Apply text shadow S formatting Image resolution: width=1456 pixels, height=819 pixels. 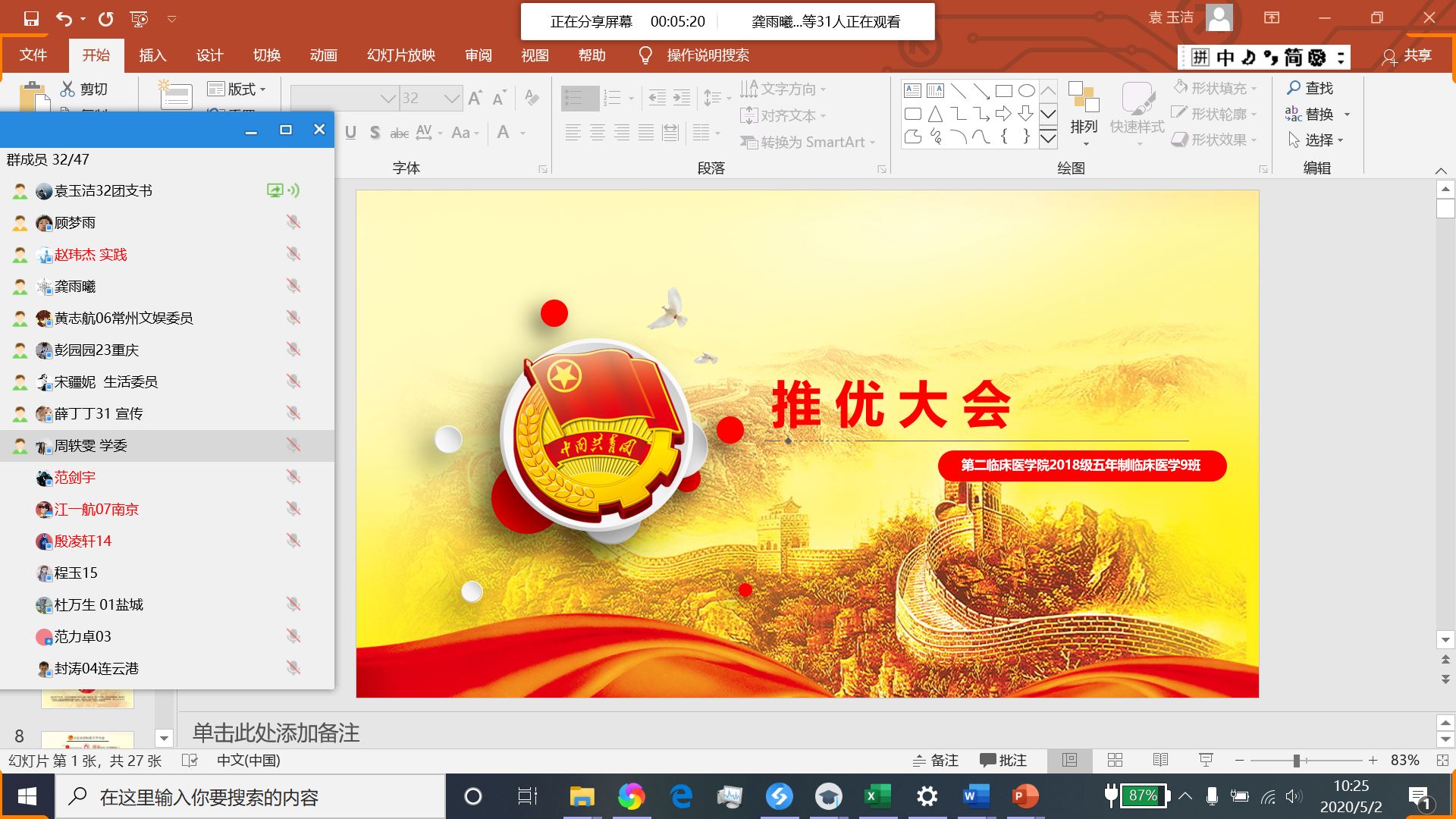tap(375, 133)
